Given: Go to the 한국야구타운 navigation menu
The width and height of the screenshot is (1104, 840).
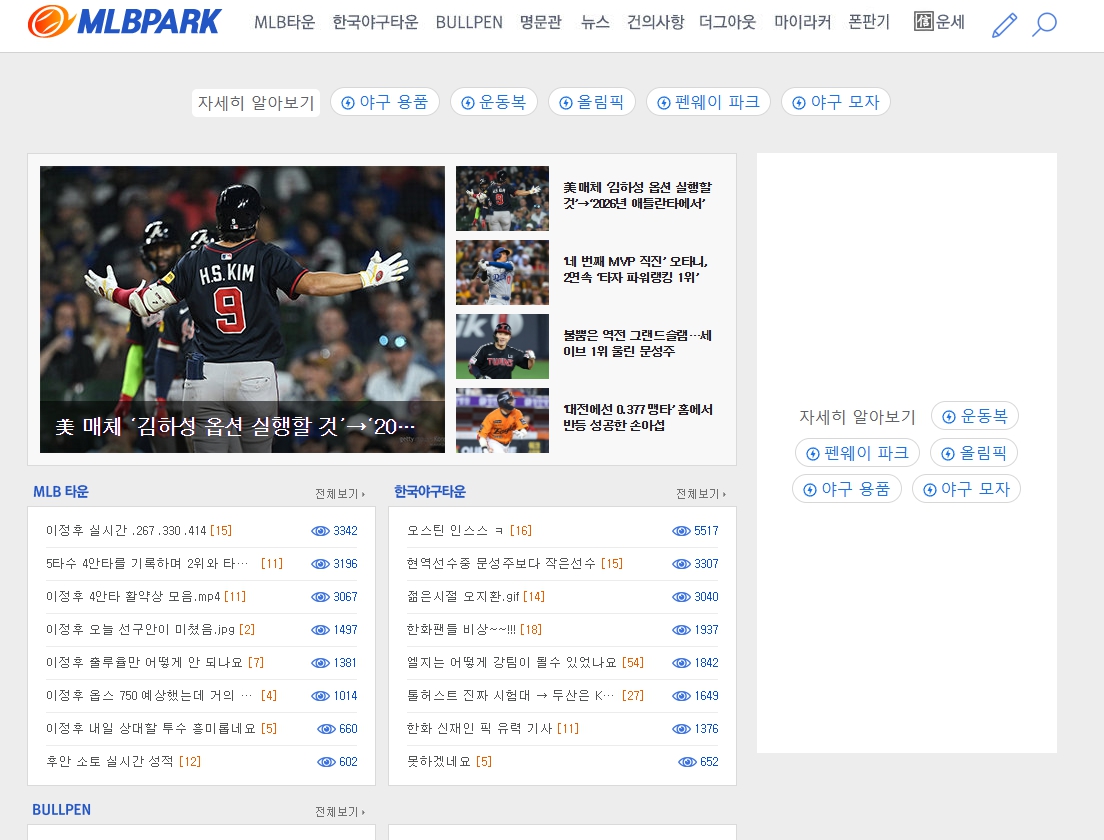Looking at the screenshot, I should pyautogui.click(x=375, y=22).
